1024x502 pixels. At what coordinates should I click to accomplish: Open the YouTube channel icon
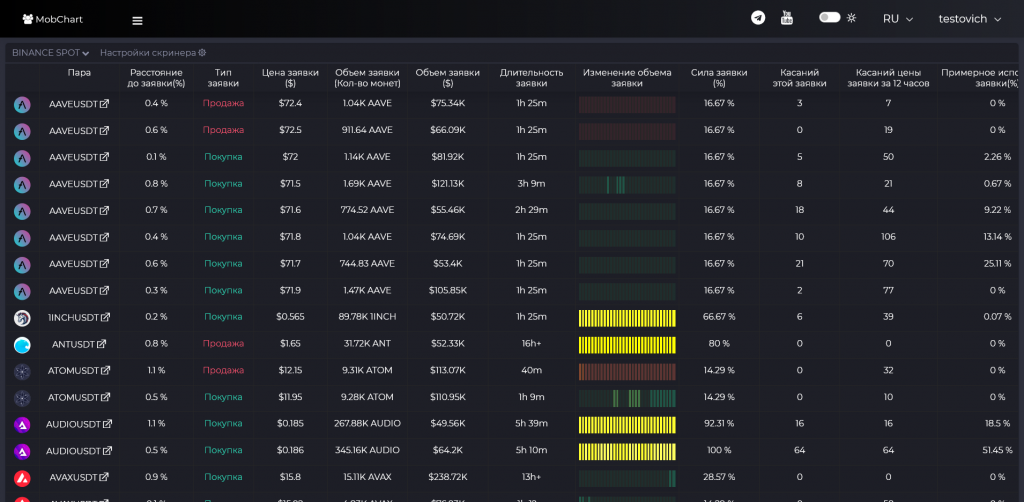pyautogui.click(x=787, y=18)
